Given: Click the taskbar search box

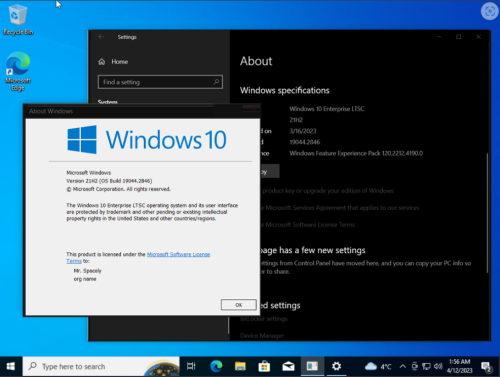Looking at the screenshot, I should pyautogui.click(x=101, y=366).
